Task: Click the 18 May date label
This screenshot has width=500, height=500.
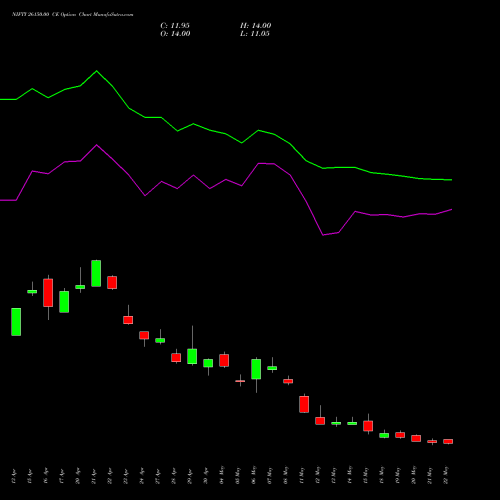Action: tap(382, 475)
